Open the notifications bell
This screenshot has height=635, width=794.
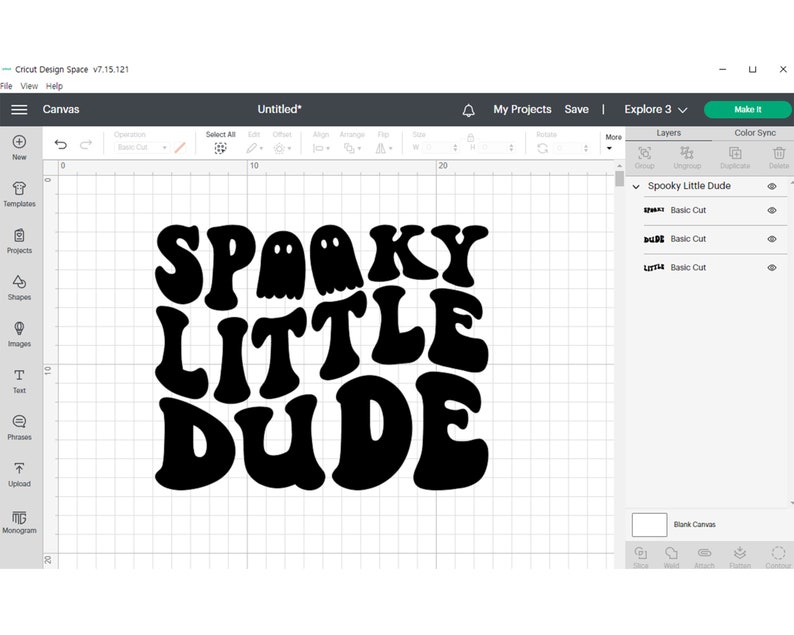click(x=468, y=110)
